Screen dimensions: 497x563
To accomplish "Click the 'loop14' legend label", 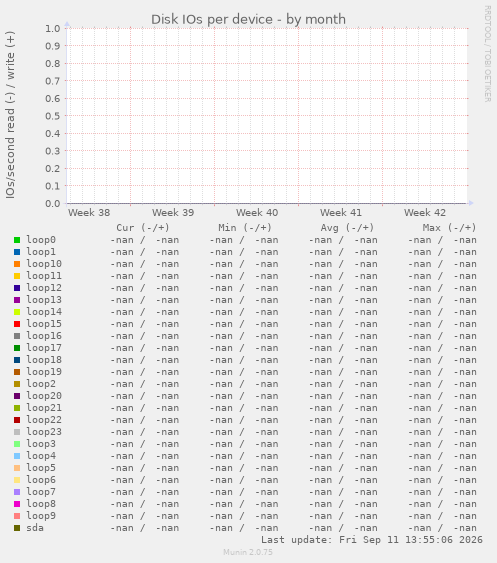I will (44, 312).
